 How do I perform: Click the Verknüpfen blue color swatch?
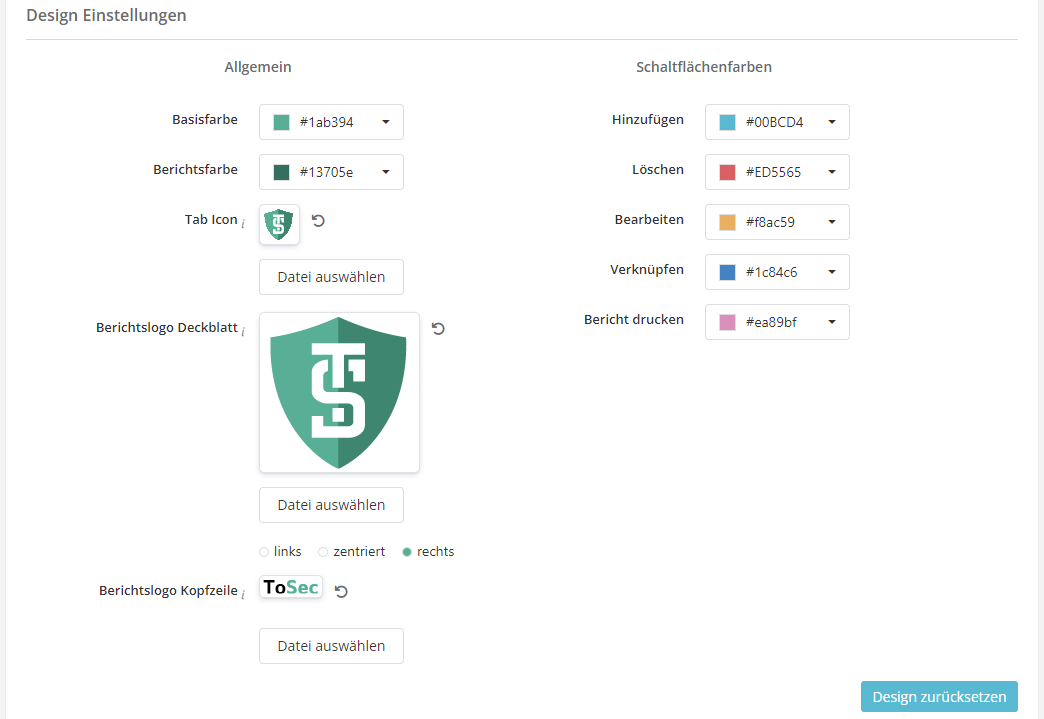[728, 272]
